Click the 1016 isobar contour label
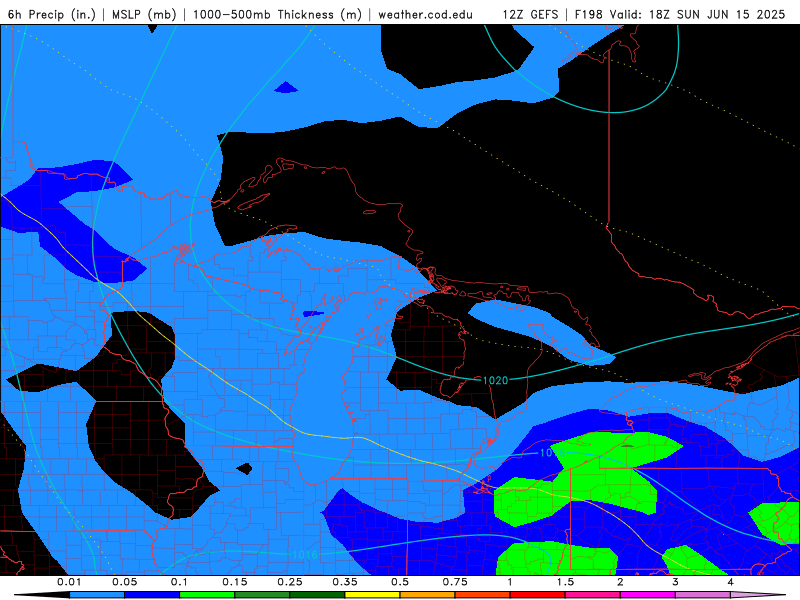Screen dimensions: 800x600 coord(305,555)
